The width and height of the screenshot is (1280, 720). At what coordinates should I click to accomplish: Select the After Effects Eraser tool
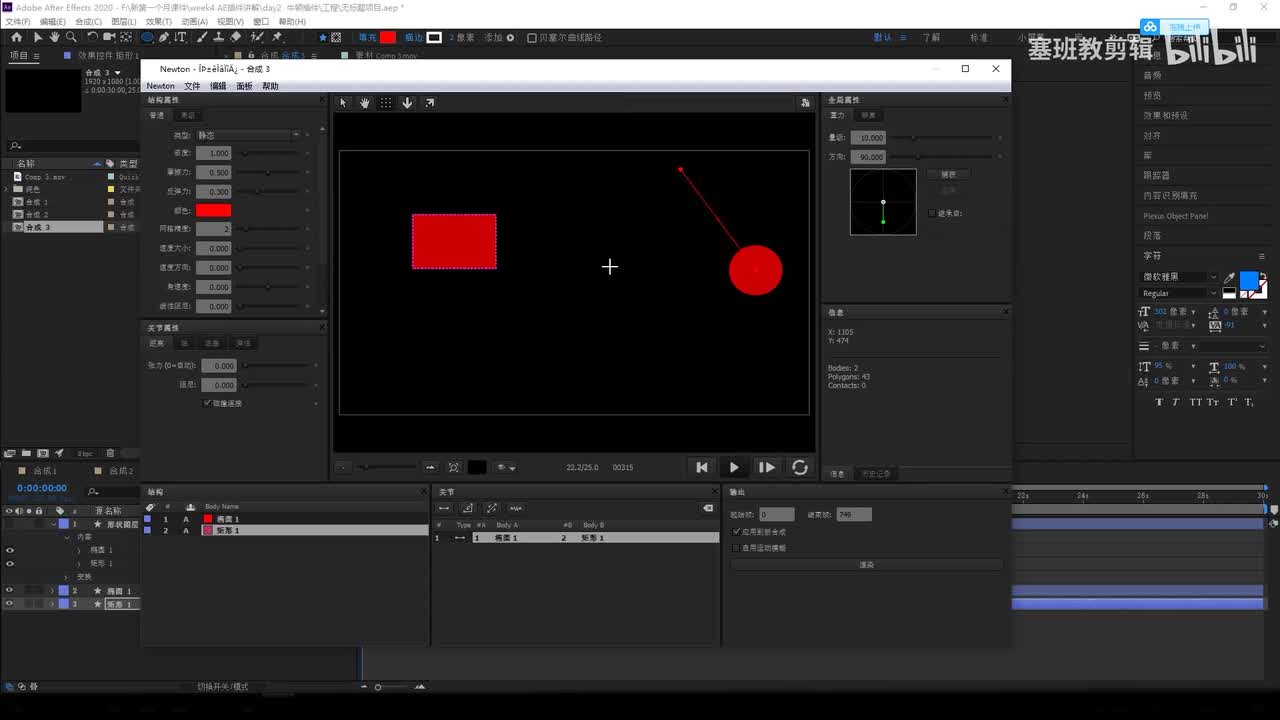click(236, 37)
